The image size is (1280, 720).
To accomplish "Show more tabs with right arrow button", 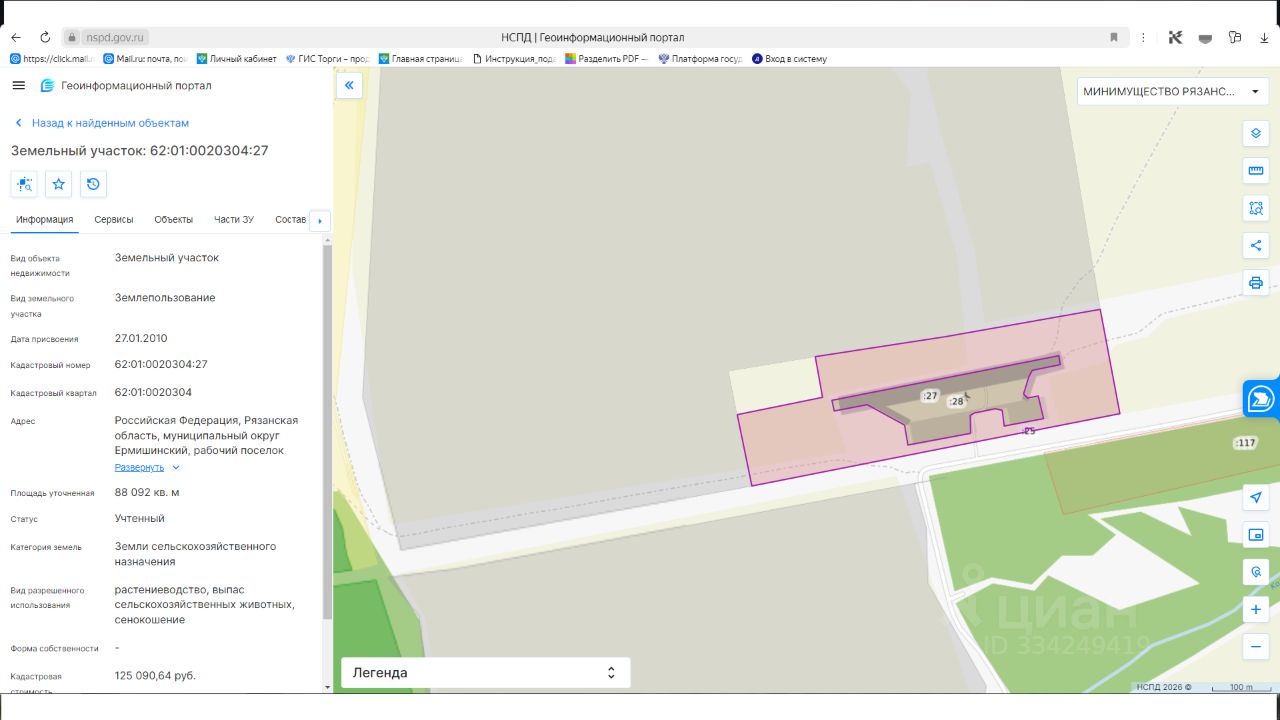I will click(x=320, y=220).
